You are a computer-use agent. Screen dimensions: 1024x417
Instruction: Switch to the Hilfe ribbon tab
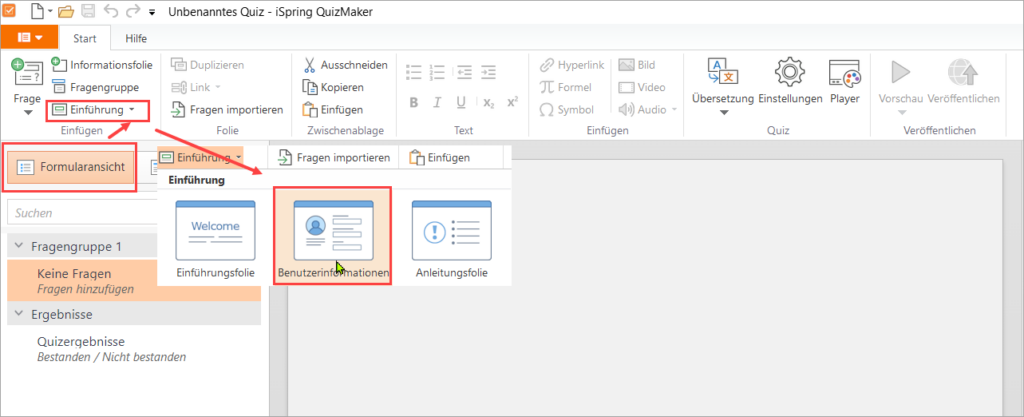pos(136,38)
